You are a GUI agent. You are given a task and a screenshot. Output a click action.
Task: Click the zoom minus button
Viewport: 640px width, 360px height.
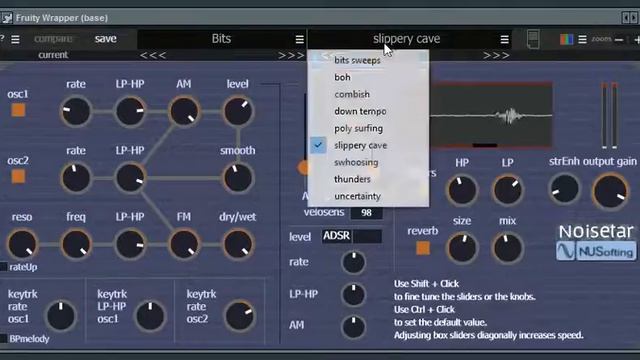pyautogui.click(x=618, y=40)
